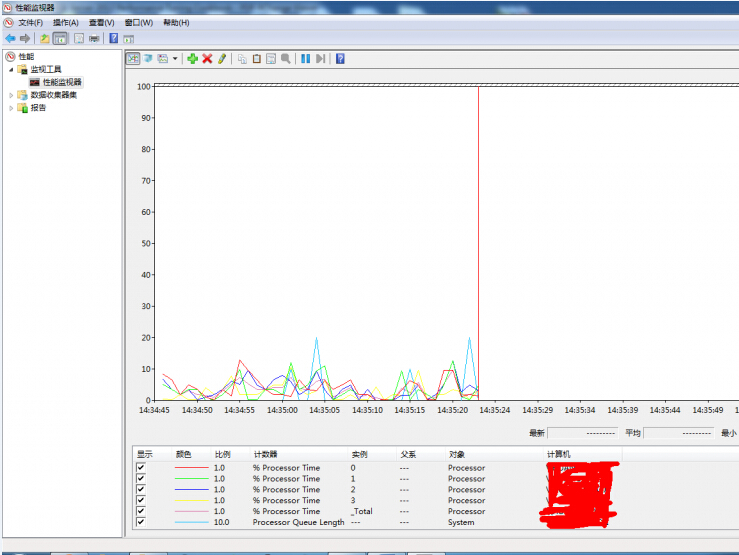
Task: Open the 查看(V) menu
Action: click(x=101, y=22)
